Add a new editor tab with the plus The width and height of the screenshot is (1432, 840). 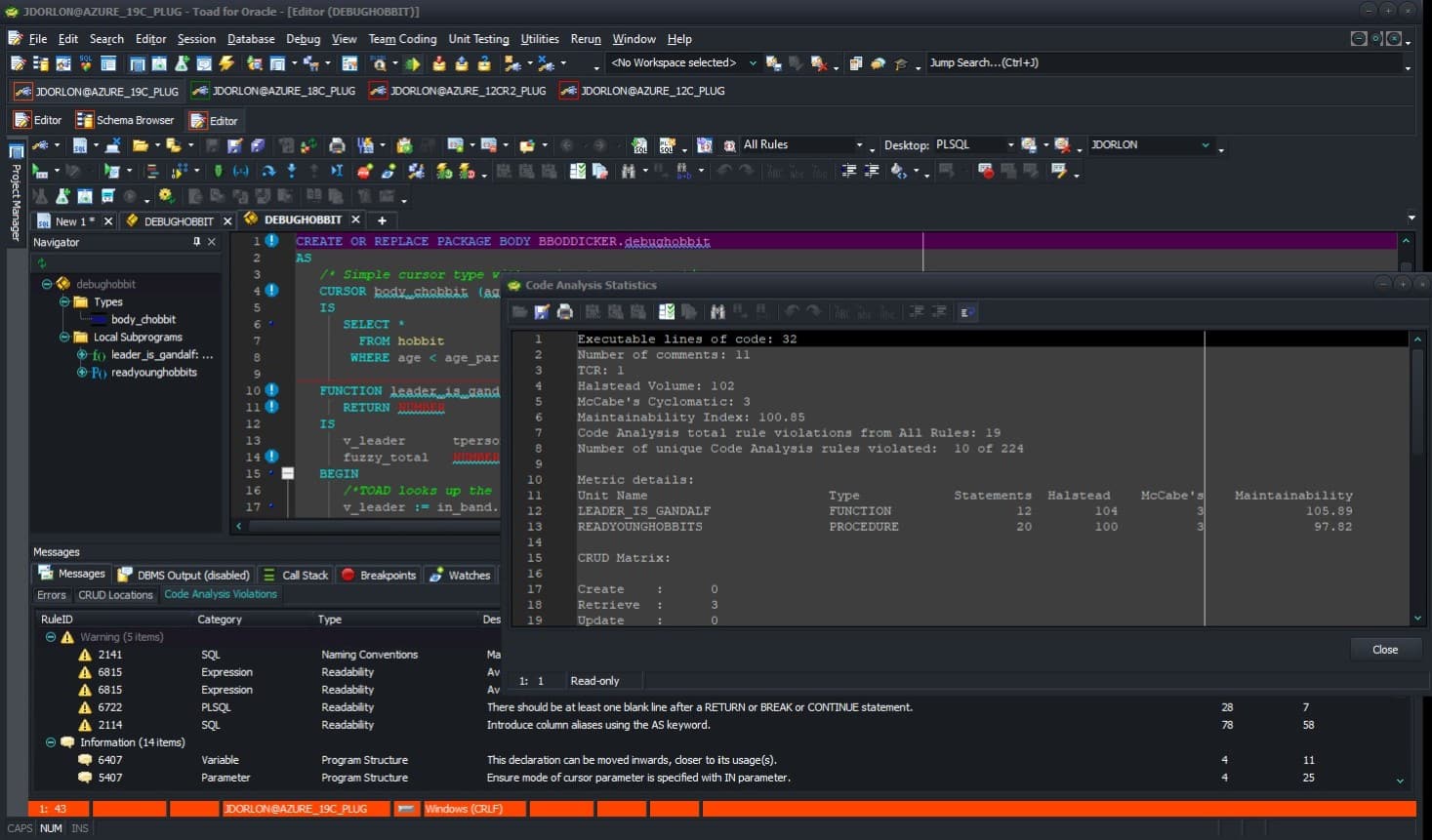coord(382,220)
